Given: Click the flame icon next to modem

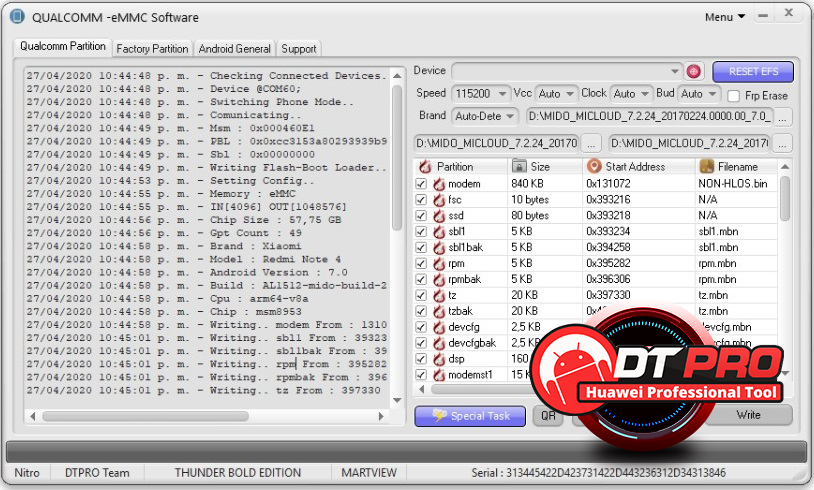Looking at the screenshot, I should tap(439, 184).
